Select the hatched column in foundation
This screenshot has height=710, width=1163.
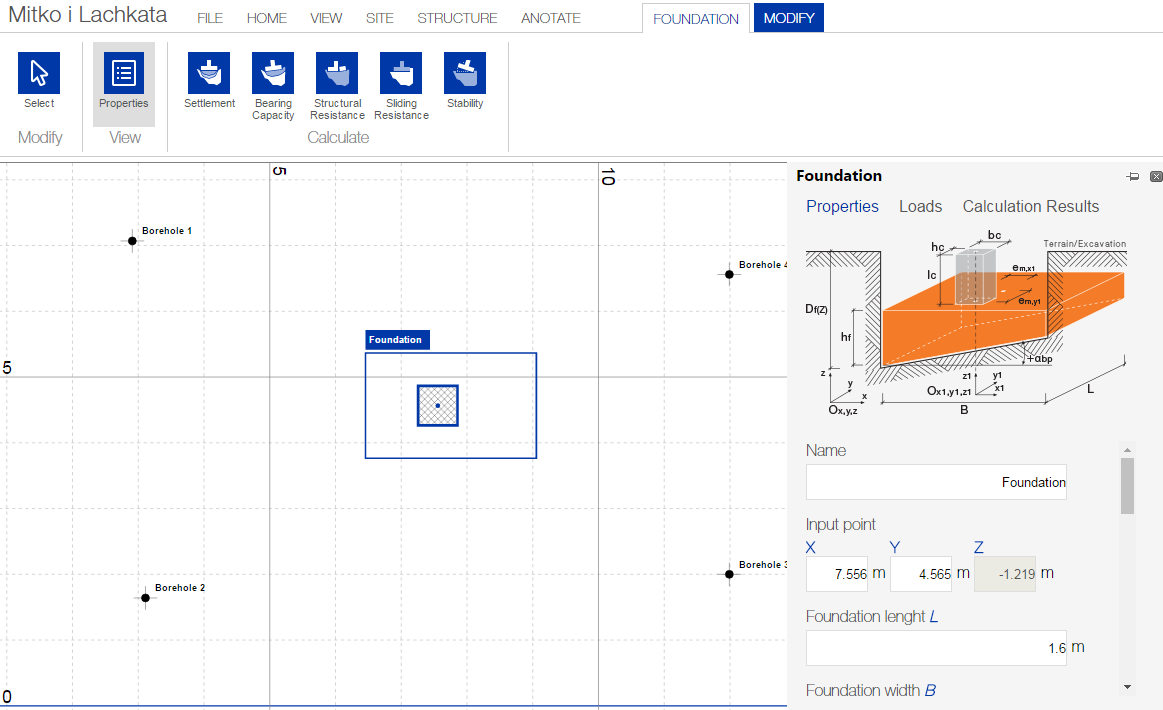pyautogui.click(x=438, y=406)
